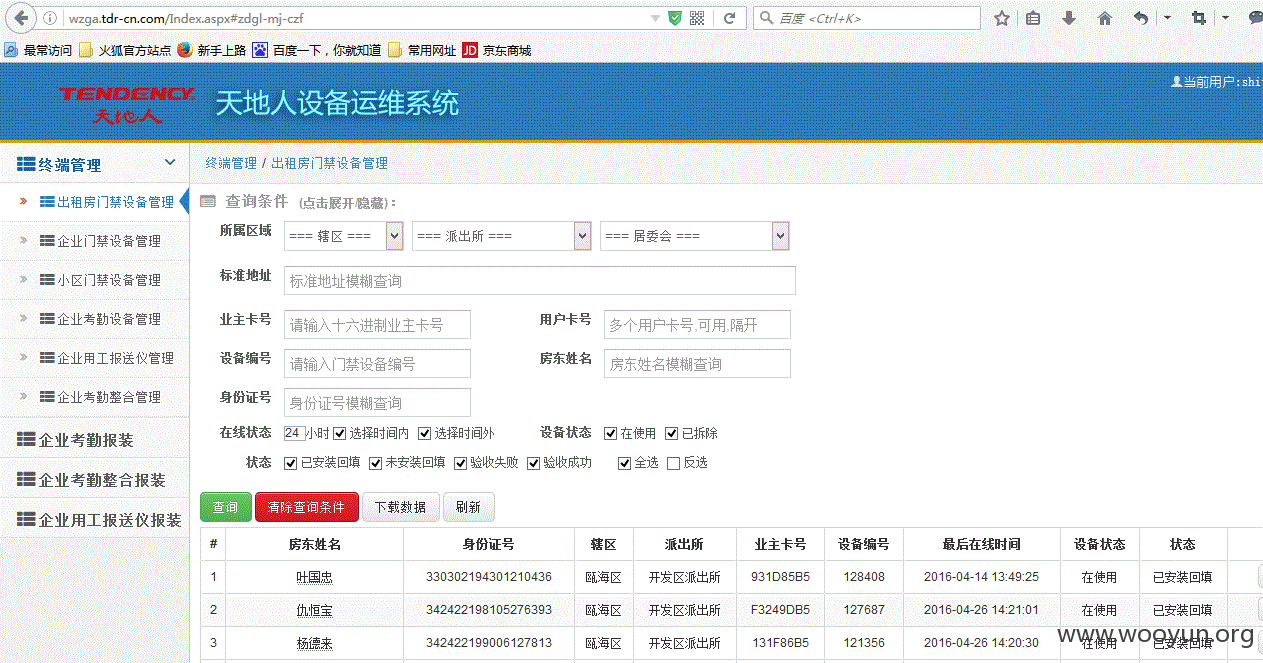Viewport: 1263px width, 663px height.
Task: Open the 京东商城 JD bookmark
Action: point(497,50)
